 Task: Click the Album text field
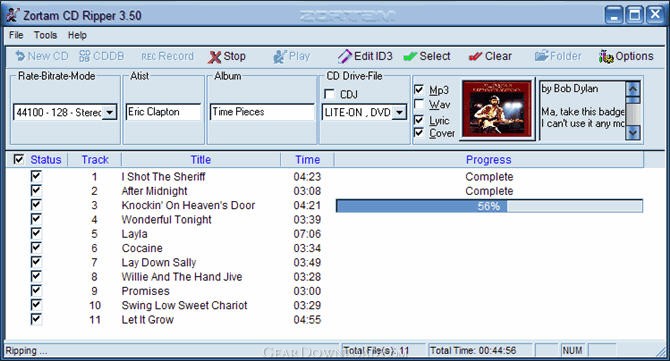click(x=262, y=112)
